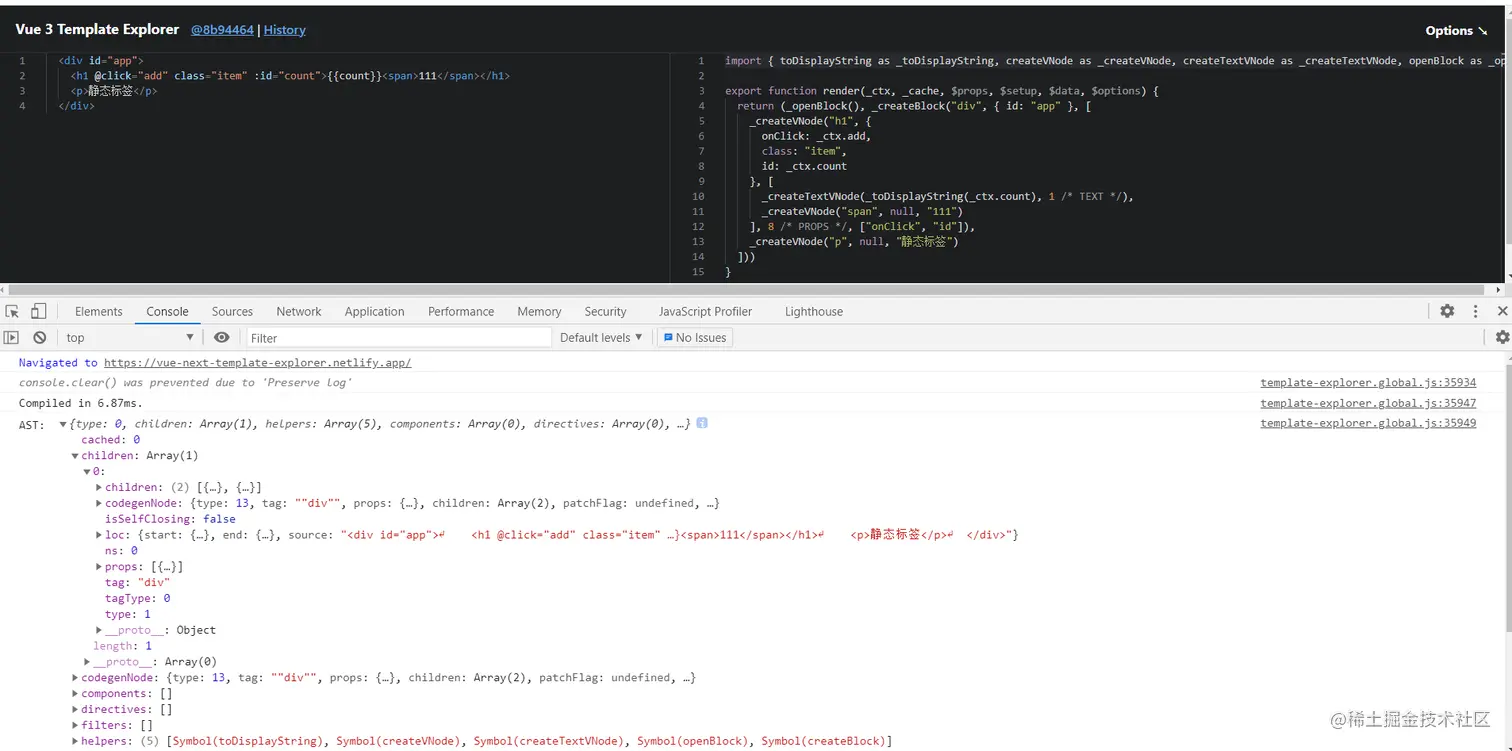Open the JavaScript context 'top' dropdown
Screen dimensions: 1512x751
[x=130, y=338]
